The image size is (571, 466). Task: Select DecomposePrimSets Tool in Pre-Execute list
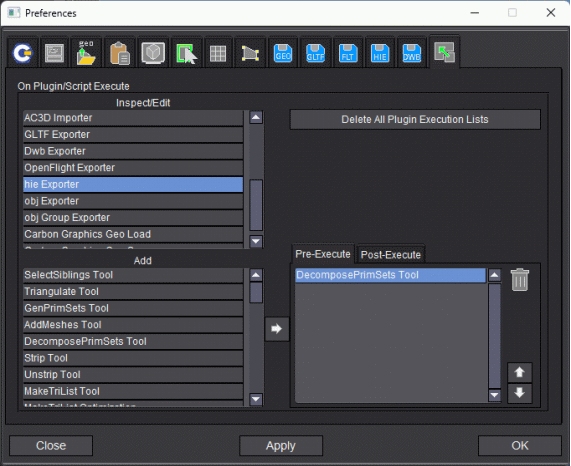tap(390, 275)
